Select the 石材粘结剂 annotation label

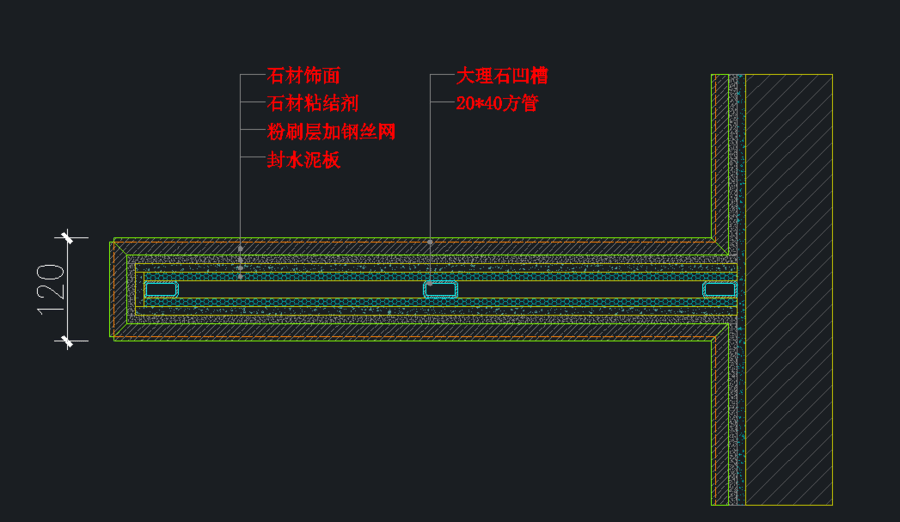[313, 103]
